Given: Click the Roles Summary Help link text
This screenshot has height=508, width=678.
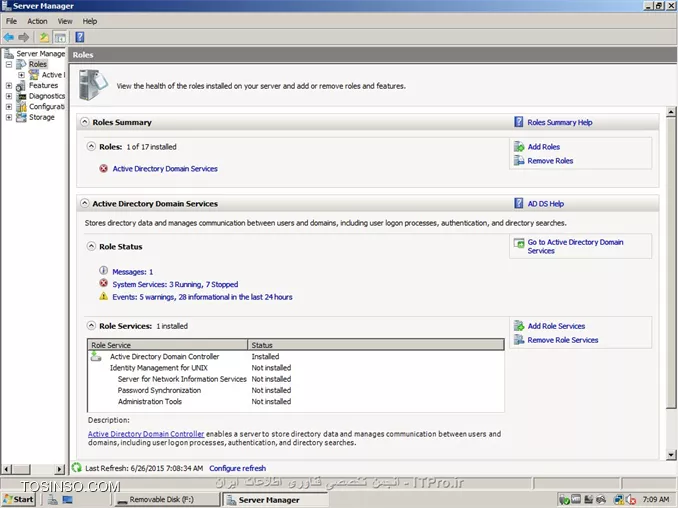Looking at the screenshot, I should coord(560,122).
